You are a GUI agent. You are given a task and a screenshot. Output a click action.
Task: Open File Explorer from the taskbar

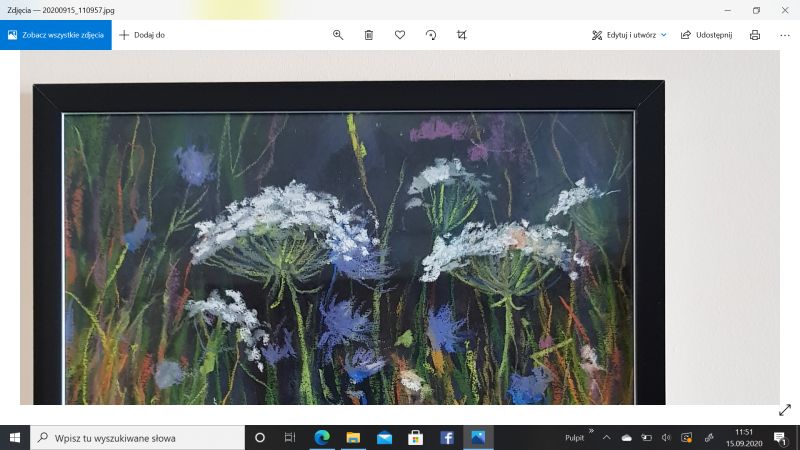[x=353, y=437]
